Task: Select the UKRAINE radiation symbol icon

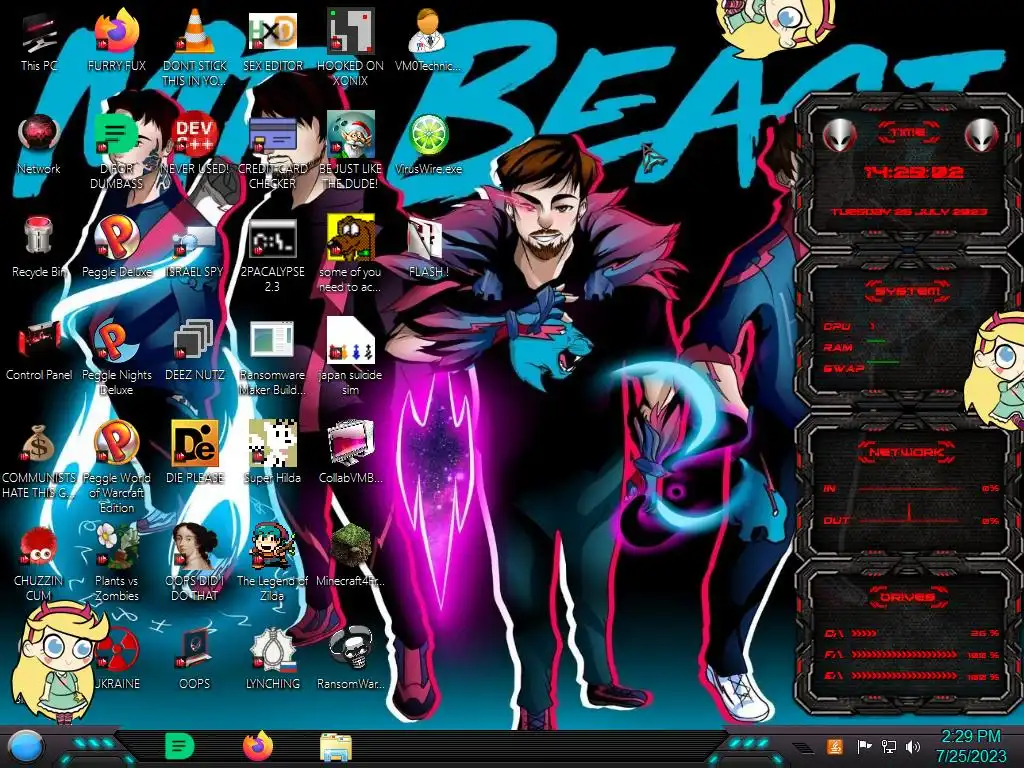Action: coord(117,660)
